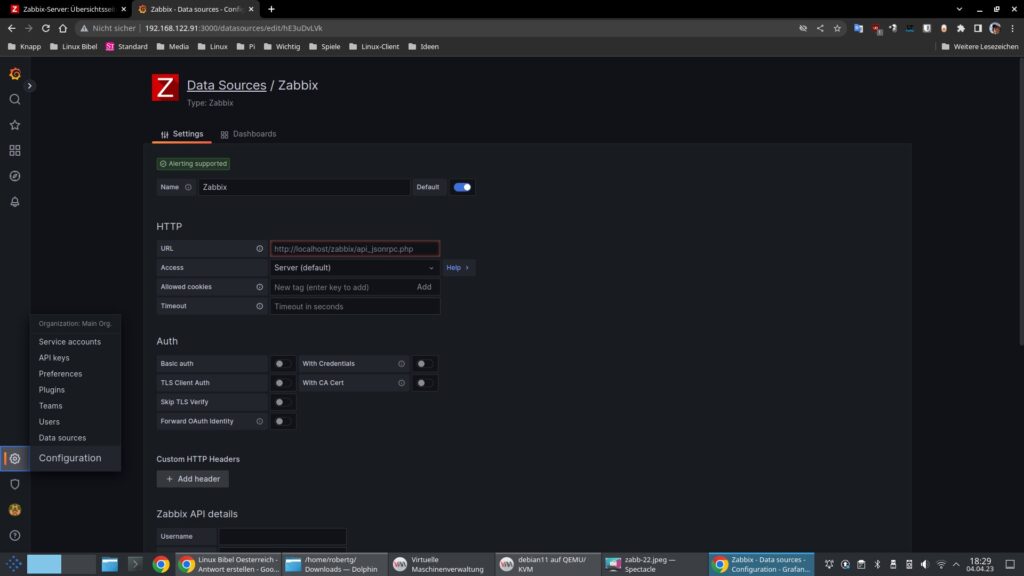Open the Chrome extensions puzzle icon
1024x576 pixels.
coord(961,28)
